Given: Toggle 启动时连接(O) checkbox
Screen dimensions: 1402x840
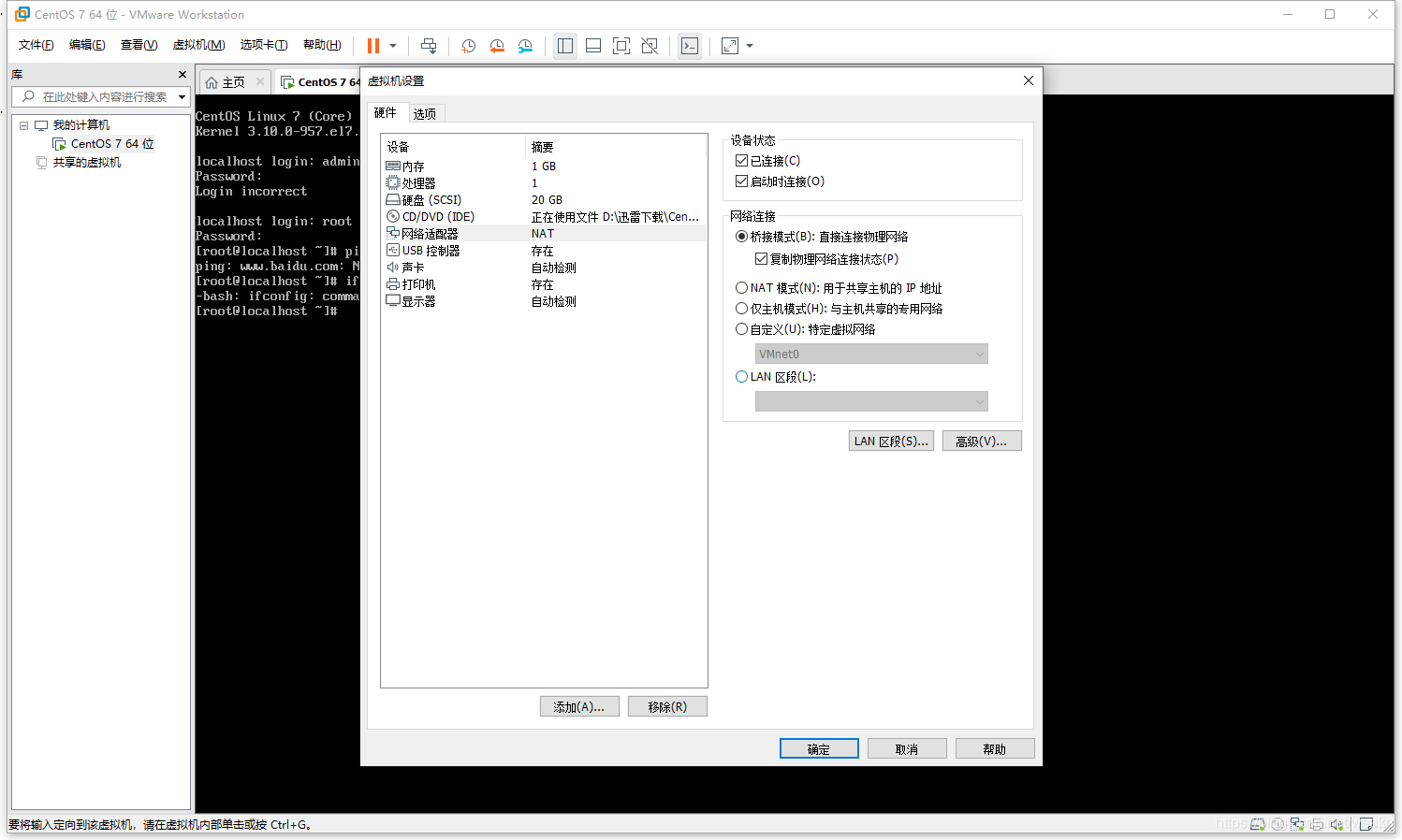Looking at the screenshot, I should [x=741, y=181].
